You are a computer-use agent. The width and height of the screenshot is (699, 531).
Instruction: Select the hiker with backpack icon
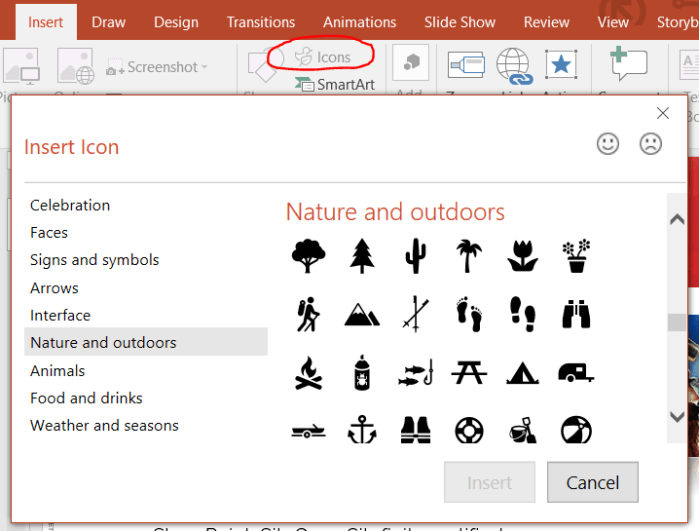point(308,314)
